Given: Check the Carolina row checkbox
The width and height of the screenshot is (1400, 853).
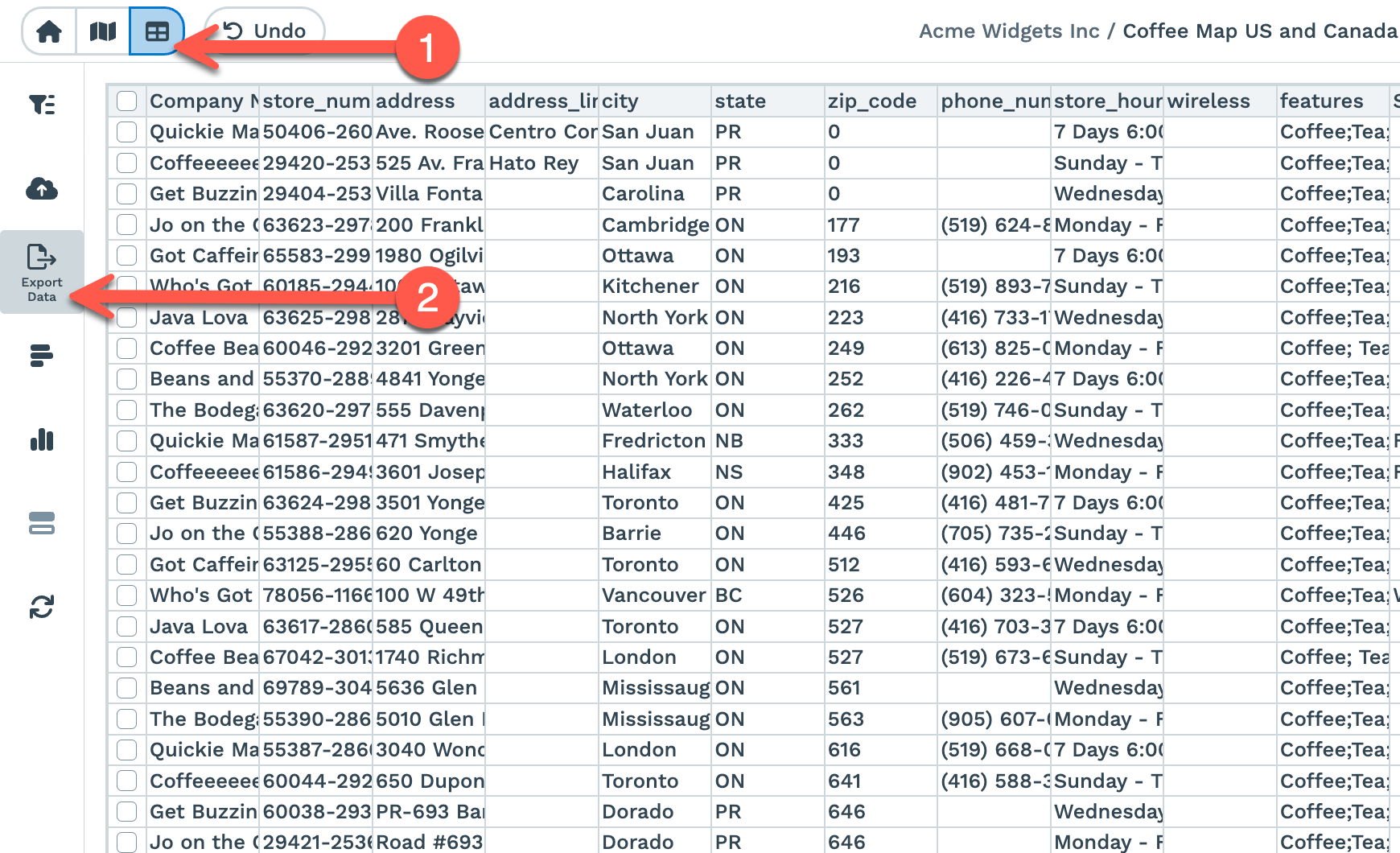Looking at the screenshot, I should click(x=126, y=194).
